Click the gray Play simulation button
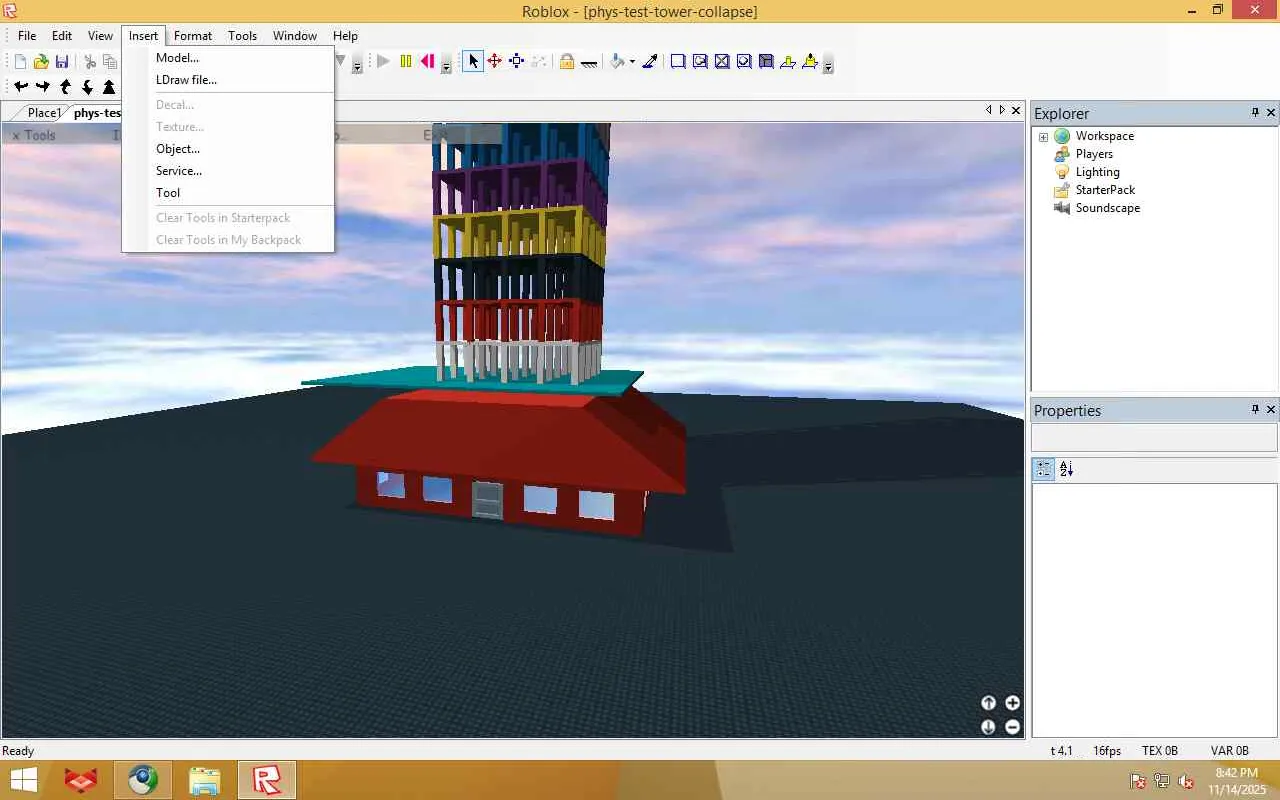Viewport: 1280px width, 800px height. tap(383, 62)
